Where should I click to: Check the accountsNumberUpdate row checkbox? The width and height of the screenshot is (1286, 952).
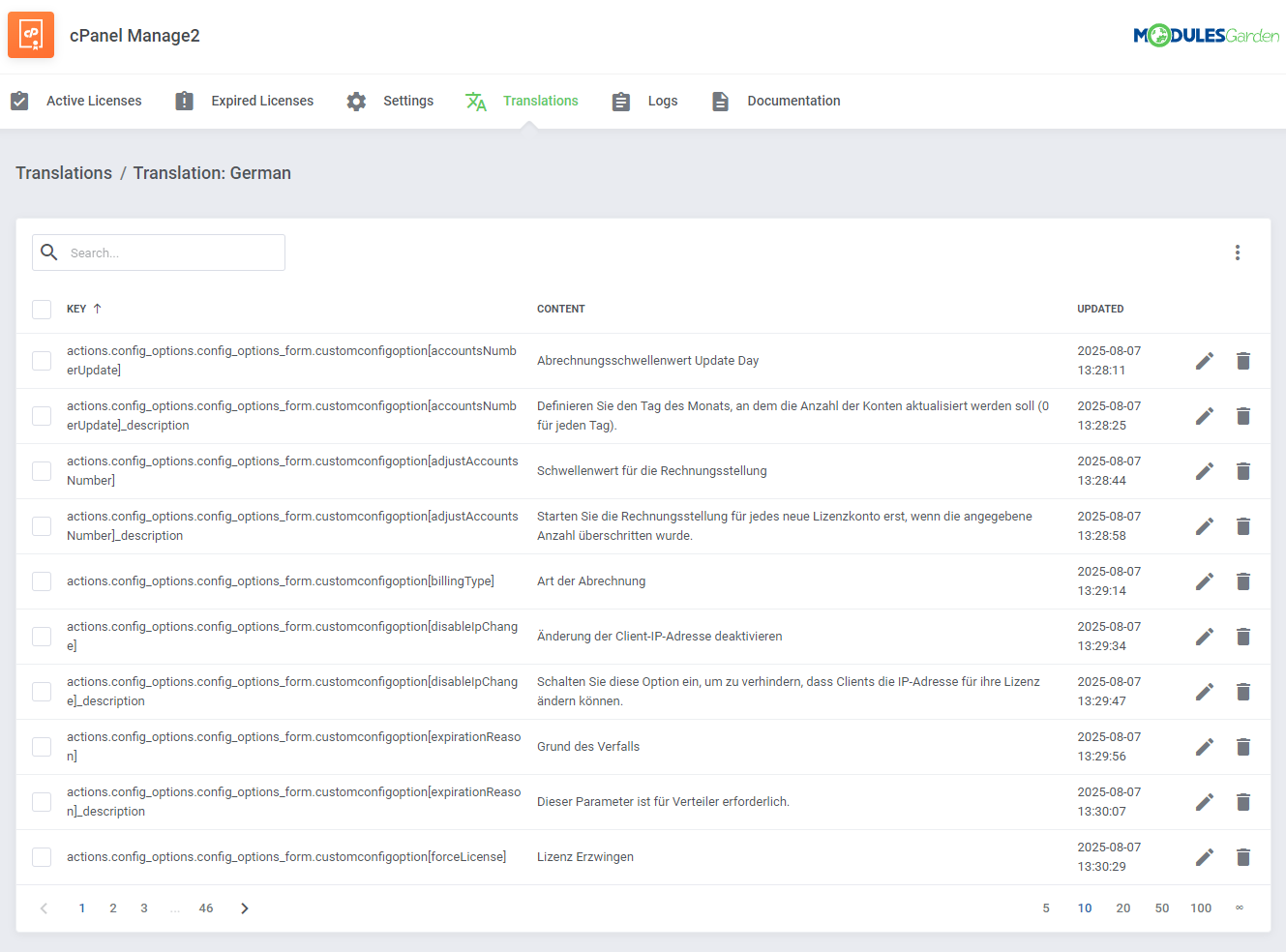pos(42,360)
